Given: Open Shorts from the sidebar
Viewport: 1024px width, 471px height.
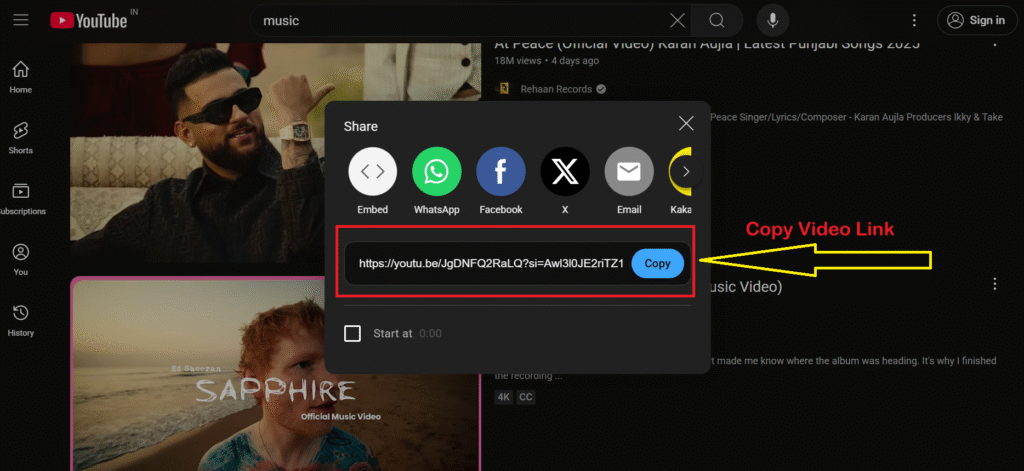Looking at the screenshot, I should [x=21, y=138].
